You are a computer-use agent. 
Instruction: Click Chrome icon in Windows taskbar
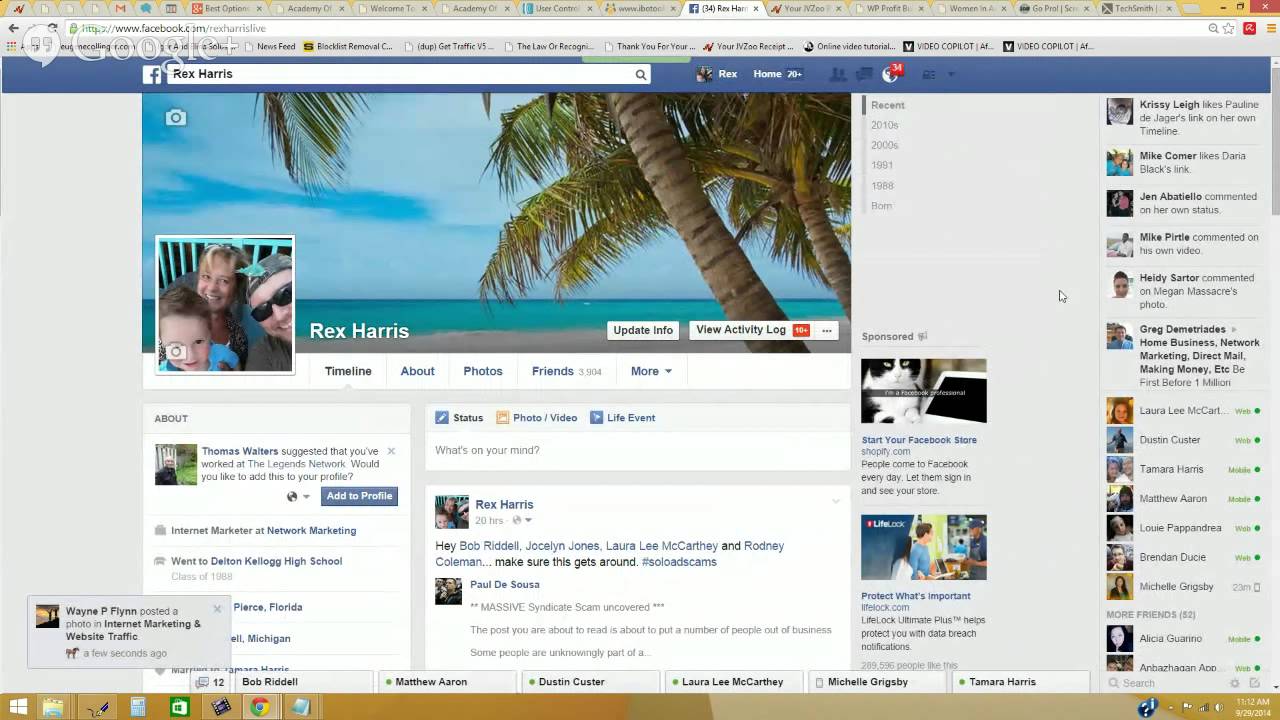(260, 708)
